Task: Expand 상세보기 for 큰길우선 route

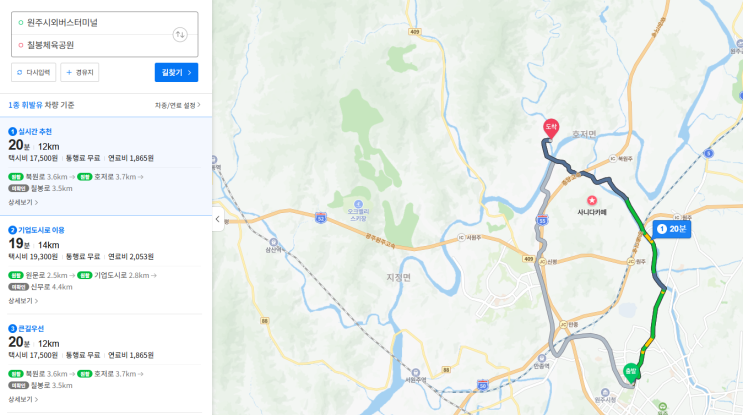Action: [23, 399]
